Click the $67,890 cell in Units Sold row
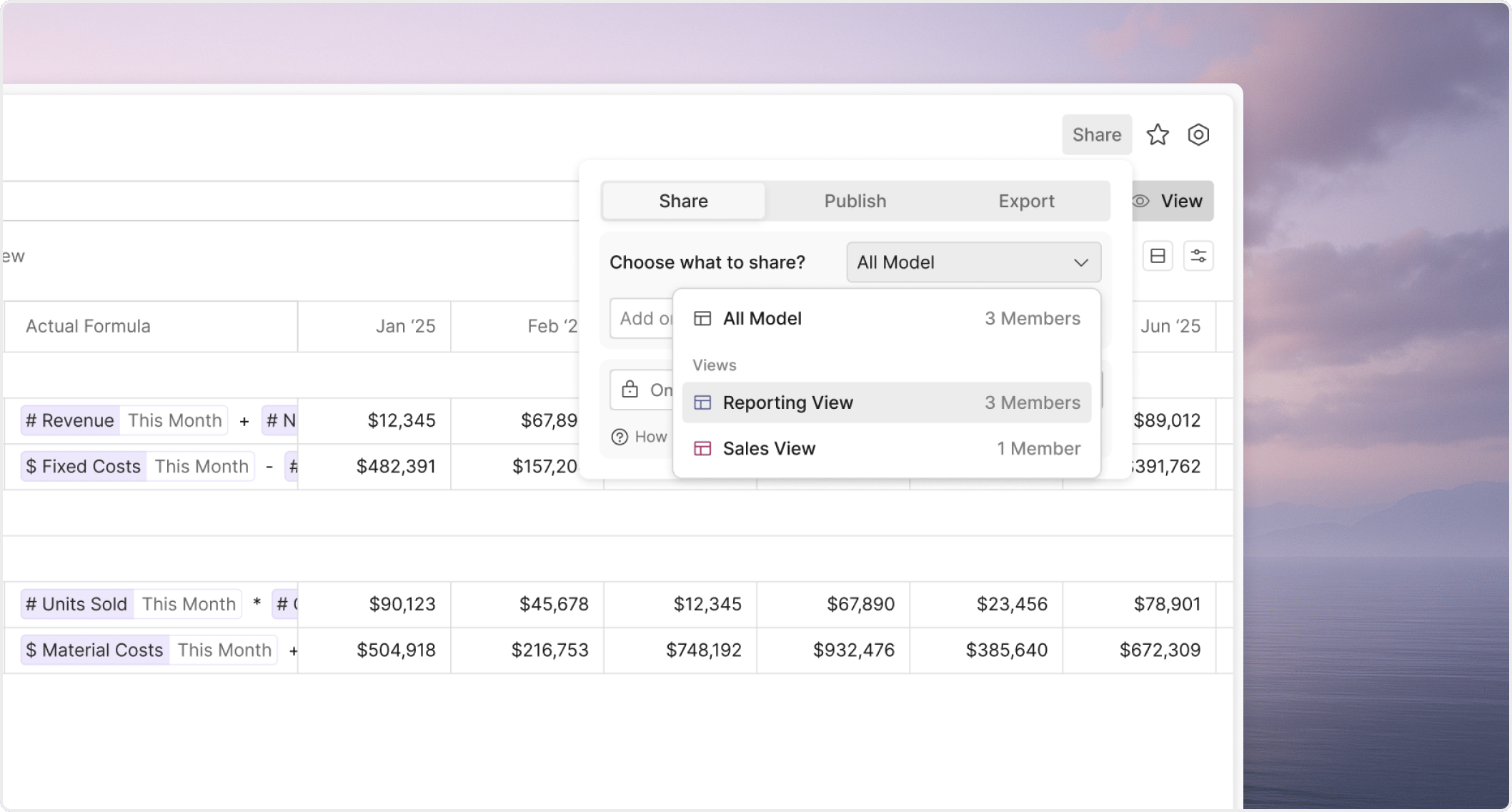The width and height of the screenshot is (1512, 812). [x=833, y=604]
